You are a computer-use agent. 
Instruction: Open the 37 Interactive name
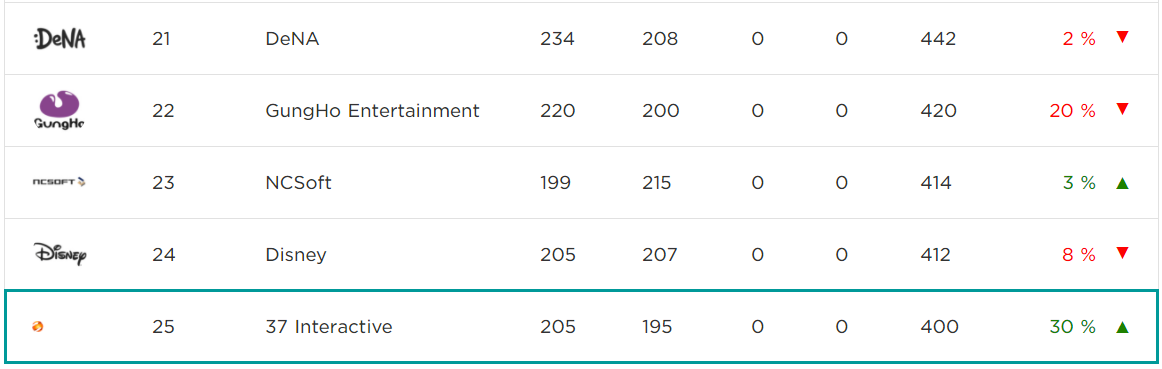328,327
